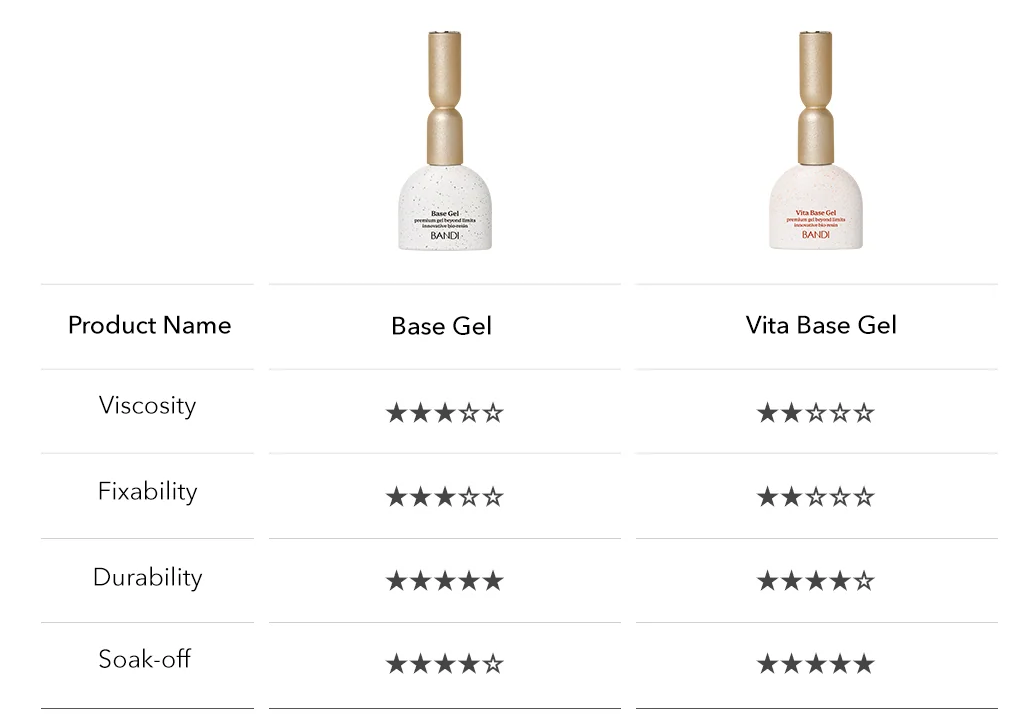The width and height of the screenshot is (1027, 725).
Task: Select the Base Gel fixability star rating
Action: coord(444,497)
